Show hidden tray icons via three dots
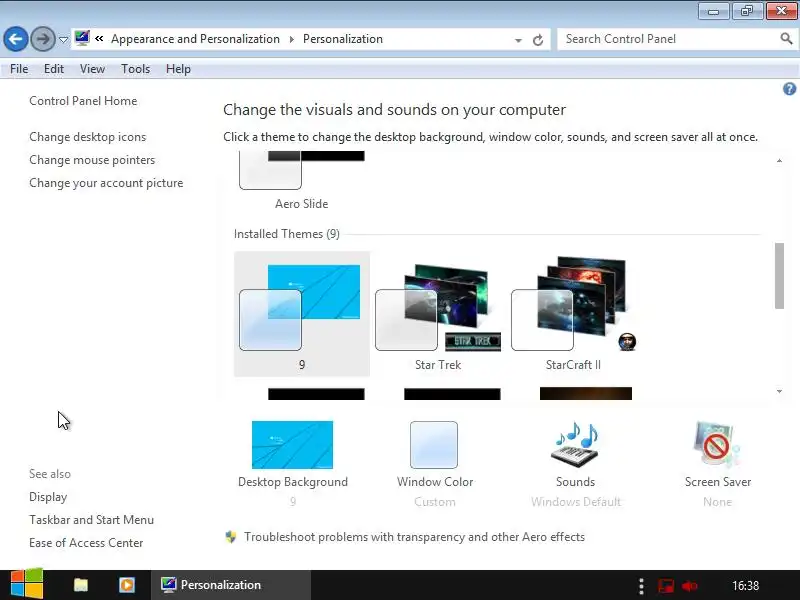The image size is (800, 600). (x=641, y=586)
